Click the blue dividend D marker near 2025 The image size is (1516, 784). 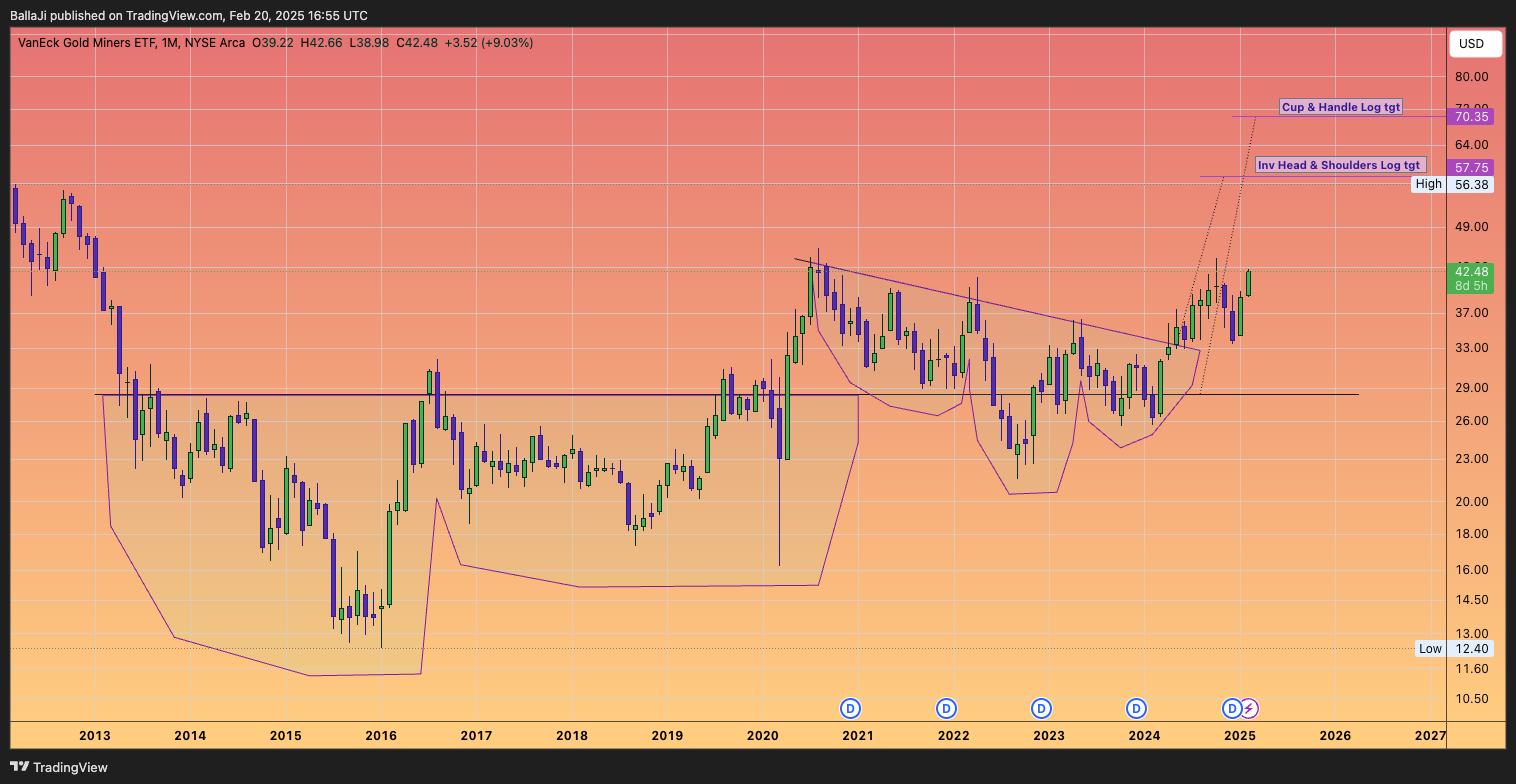coord(1232,709)
